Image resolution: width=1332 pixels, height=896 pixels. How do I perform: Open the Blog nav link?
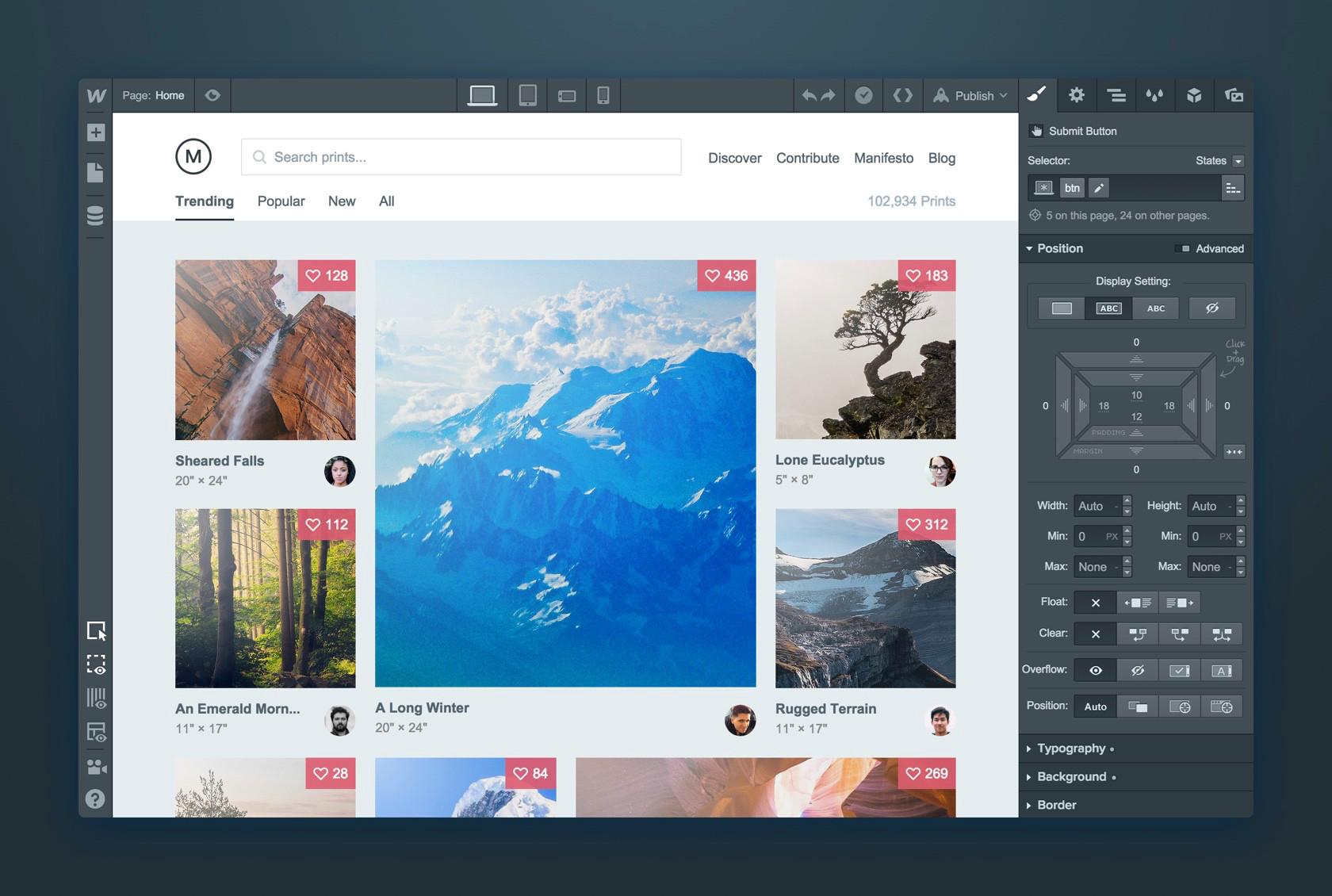[941, 158]
